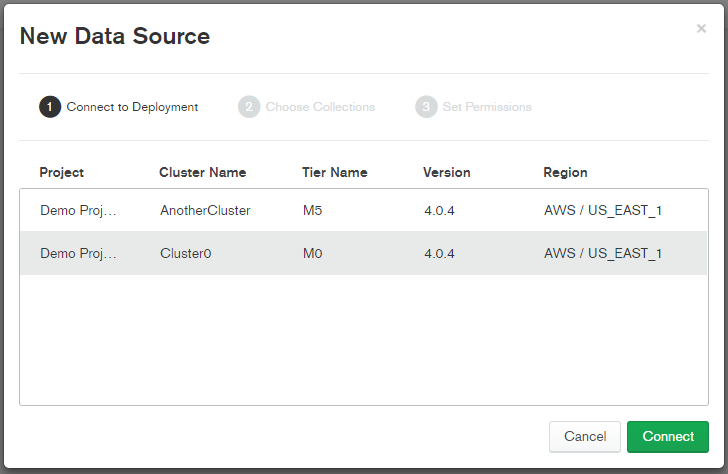Open Connect to Deployment step
Viewport: 728px width, 474px height.
click(x=132, y=107)
